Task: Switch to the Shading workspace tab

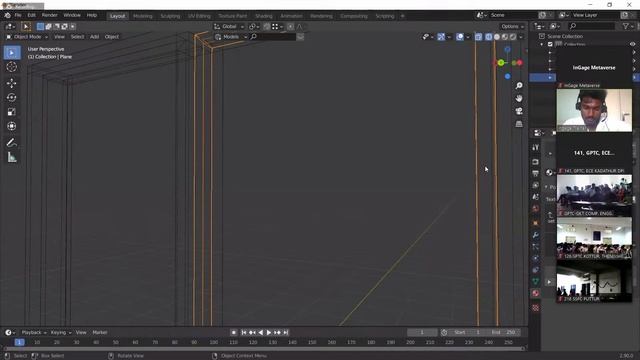Action: pyautogui.click(x=264, y=16)
